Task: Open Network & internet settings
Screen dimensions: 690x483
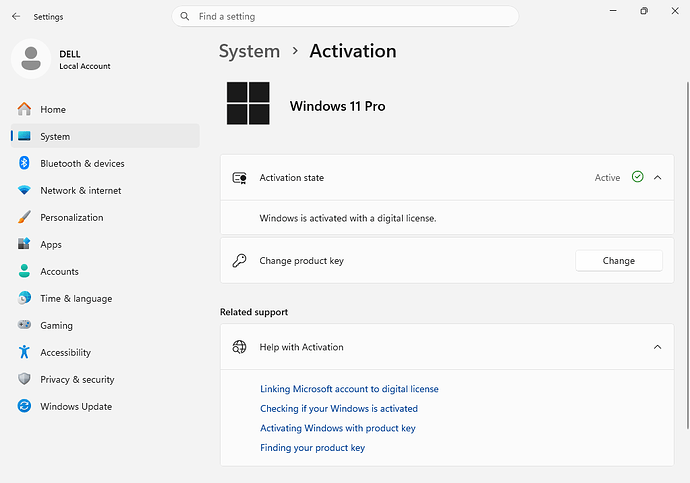Action: (x=105, y=190)
